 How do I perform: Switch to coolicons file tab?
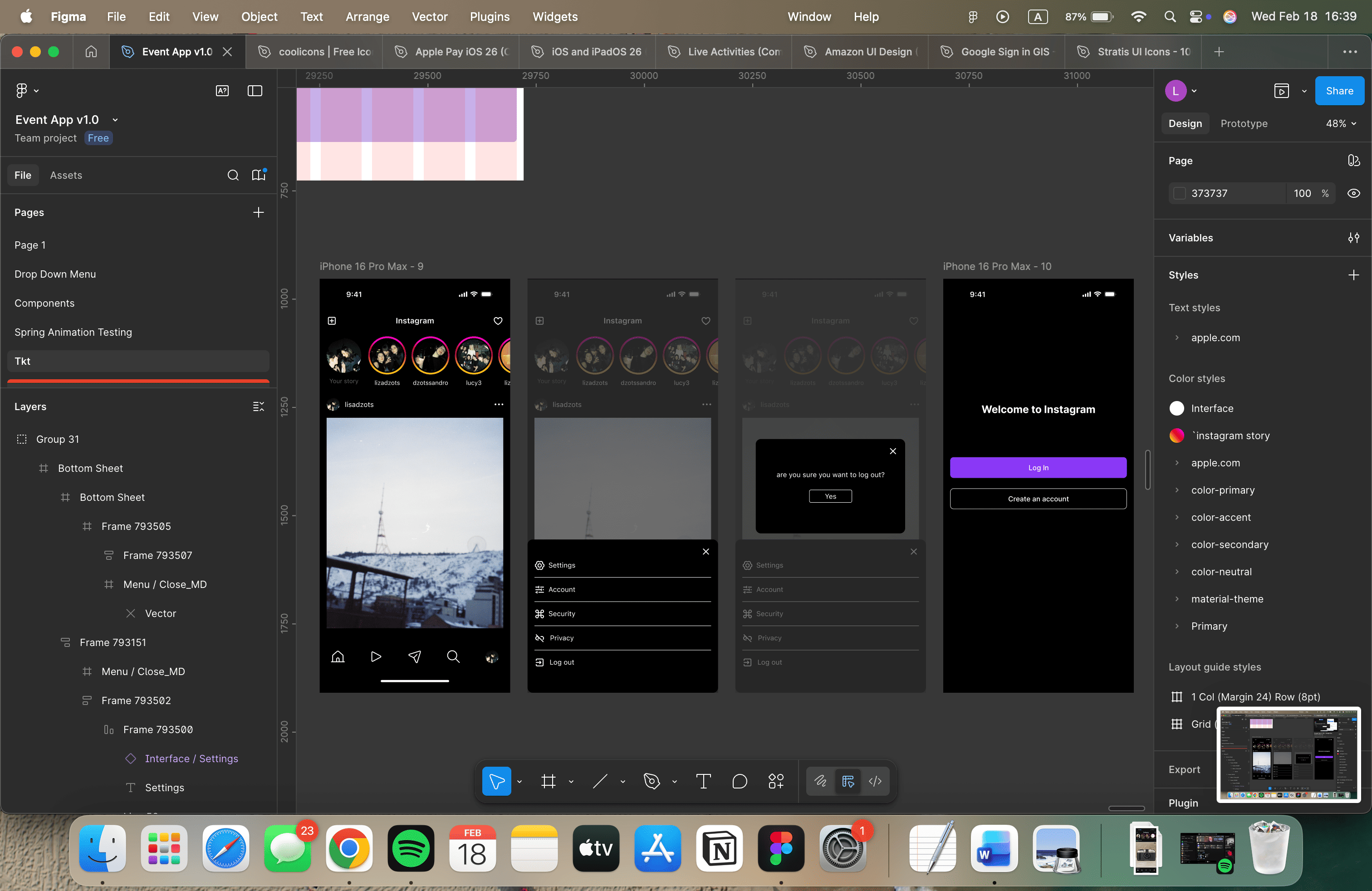[314, 52]
